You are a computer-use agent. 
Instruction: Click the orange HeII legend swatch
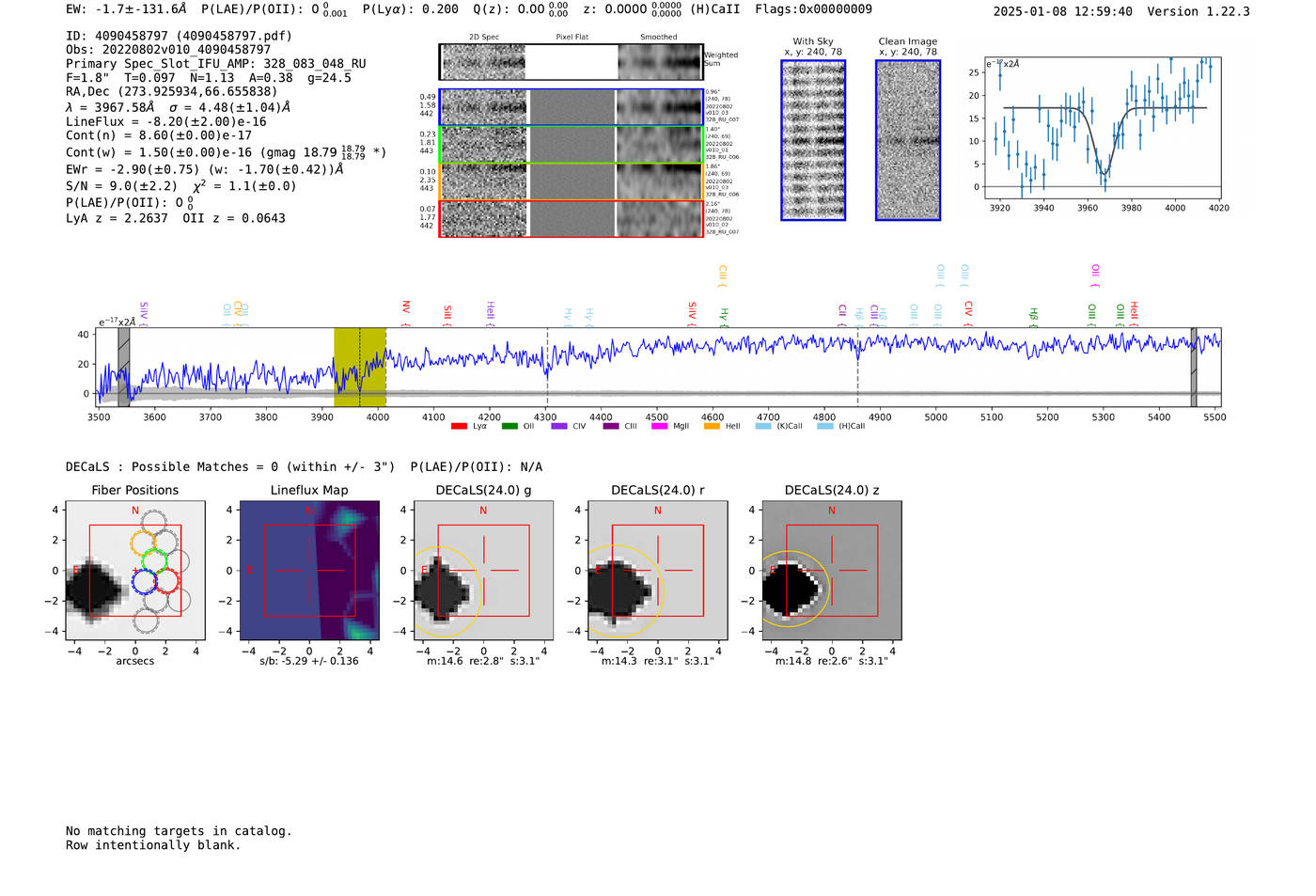(x=712, y=427)
